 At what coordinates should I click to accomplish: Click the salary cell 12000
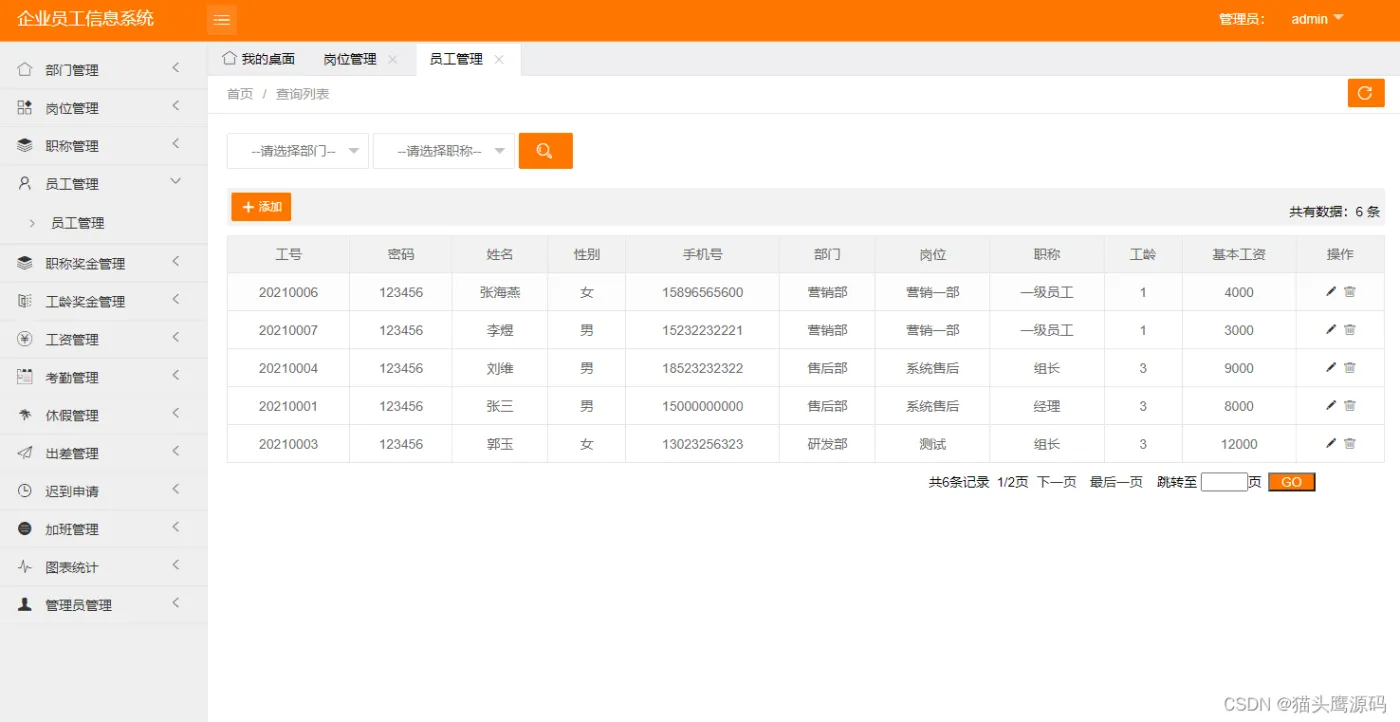pyautogui.click(x=1239, y=444)
